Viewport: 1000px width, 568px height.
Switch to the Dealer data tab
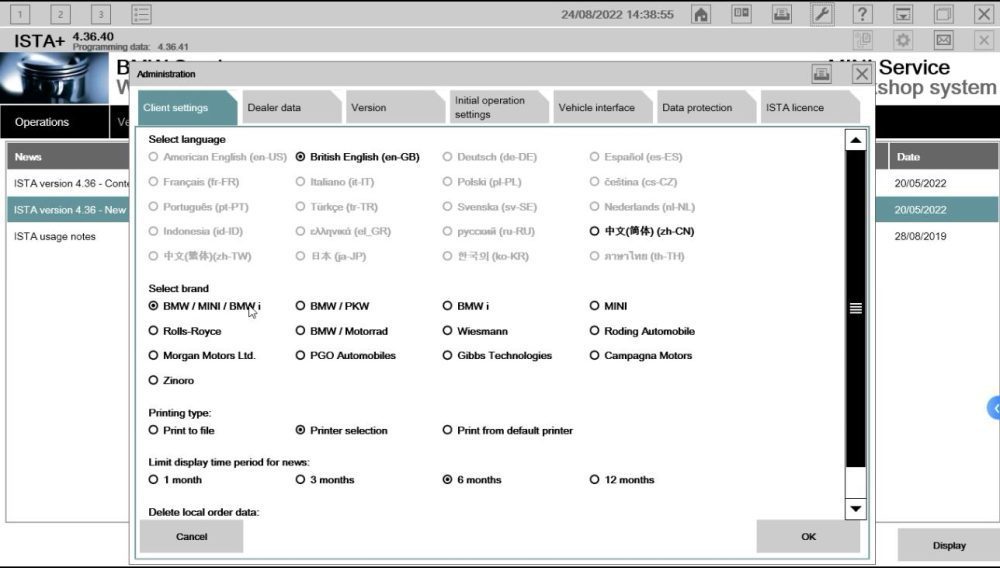click(291, 108)
